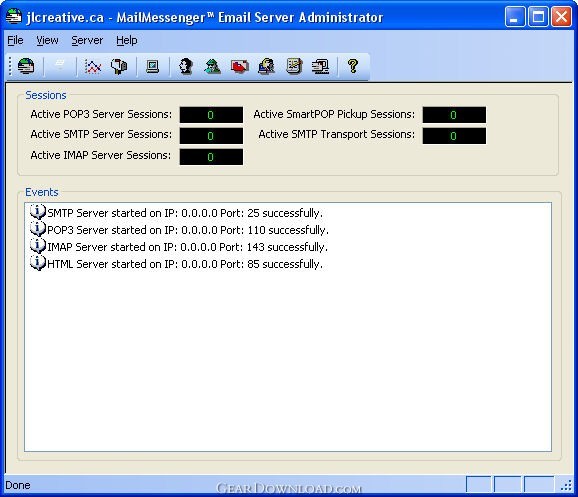Image resolution: width=578 pixels, height=497 pixels.
Task: Open the View menu
Action: (x=47, y=40)
